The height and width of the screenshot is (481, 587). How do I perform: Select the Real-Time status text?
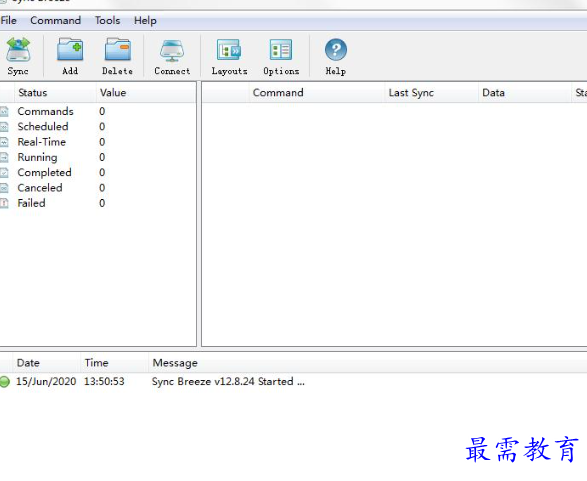click(x=42, y=142)
